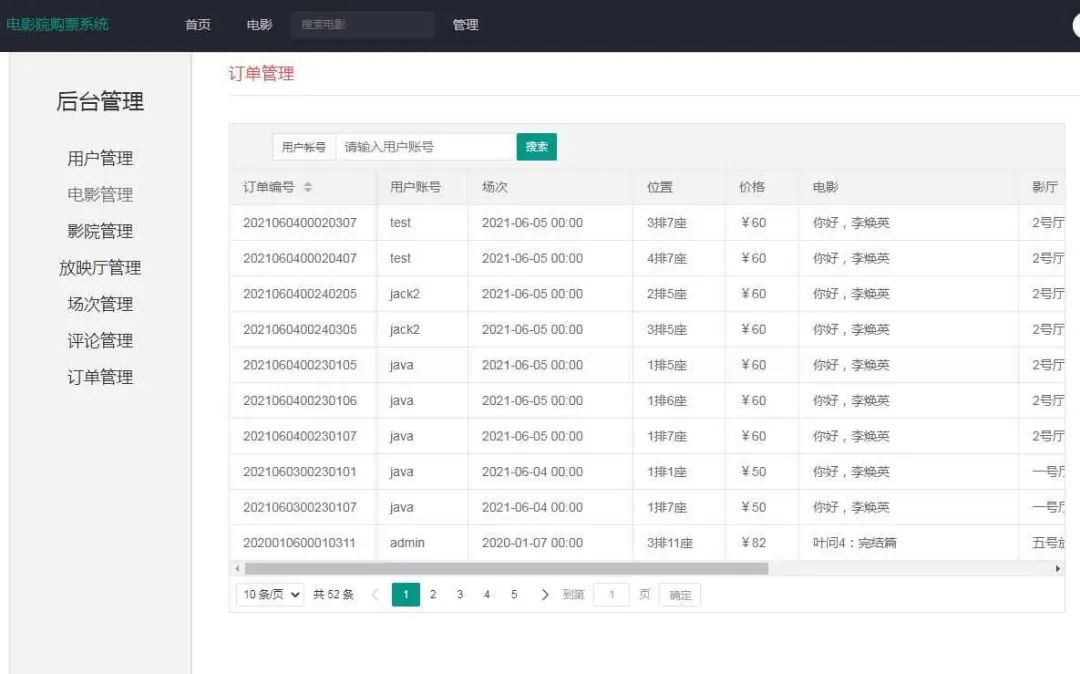
Task: Click the previous page left chevron
Action: click(375, 594)
